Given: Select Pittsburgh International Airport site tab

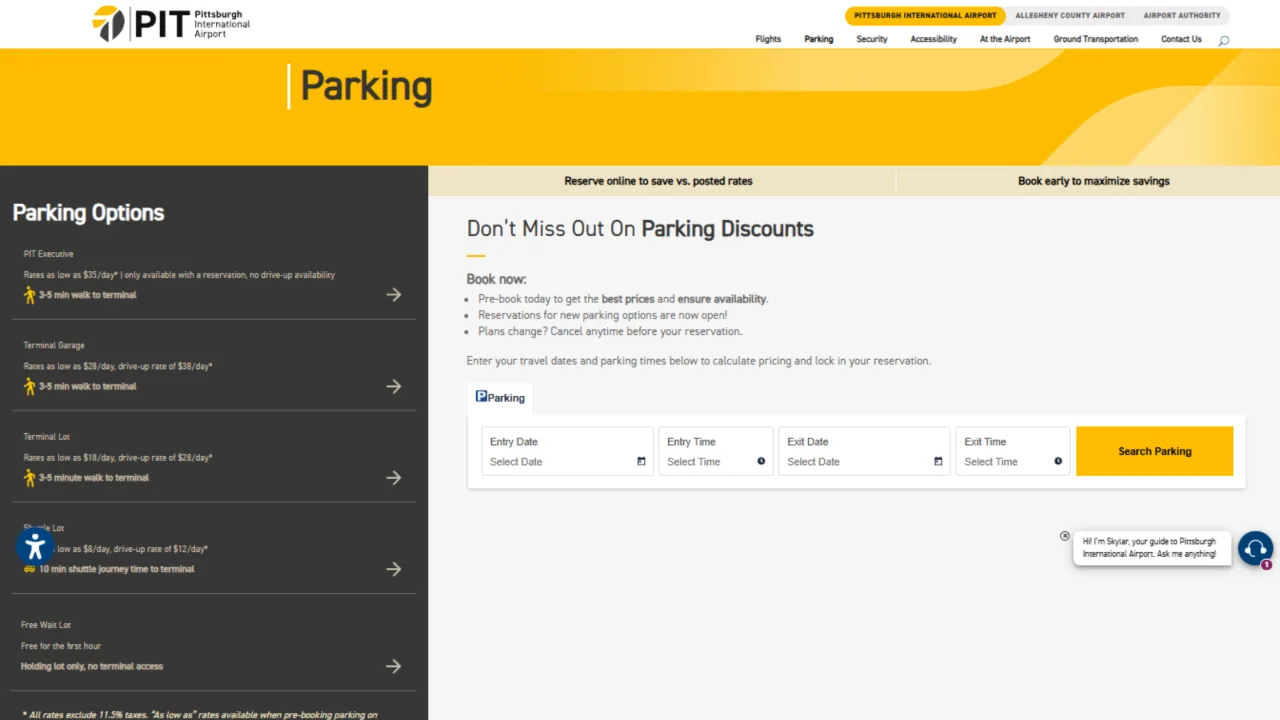Looking at the screenshot, I should pos(925,15).
